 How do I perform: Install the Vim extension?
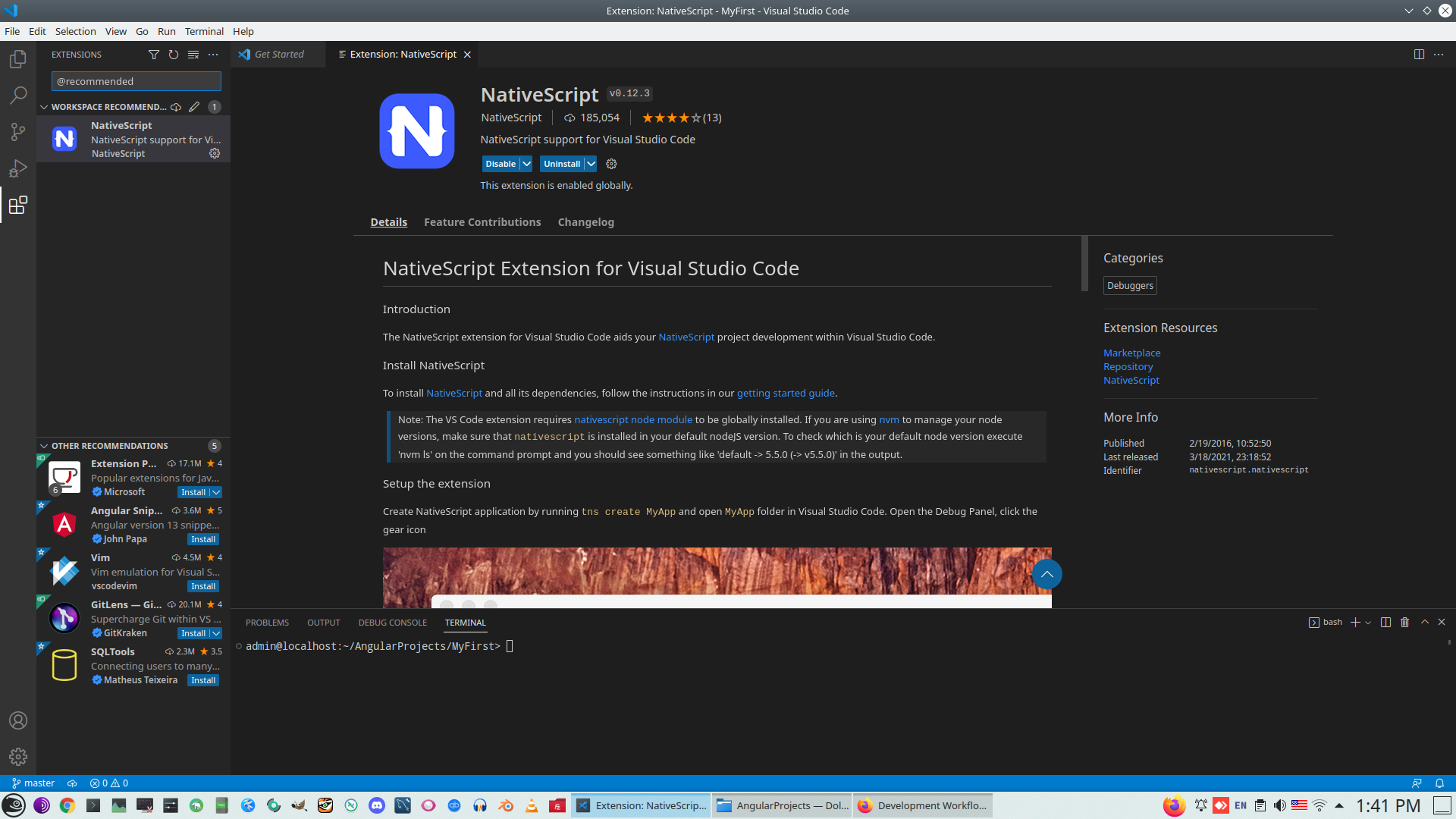[203, 586]
